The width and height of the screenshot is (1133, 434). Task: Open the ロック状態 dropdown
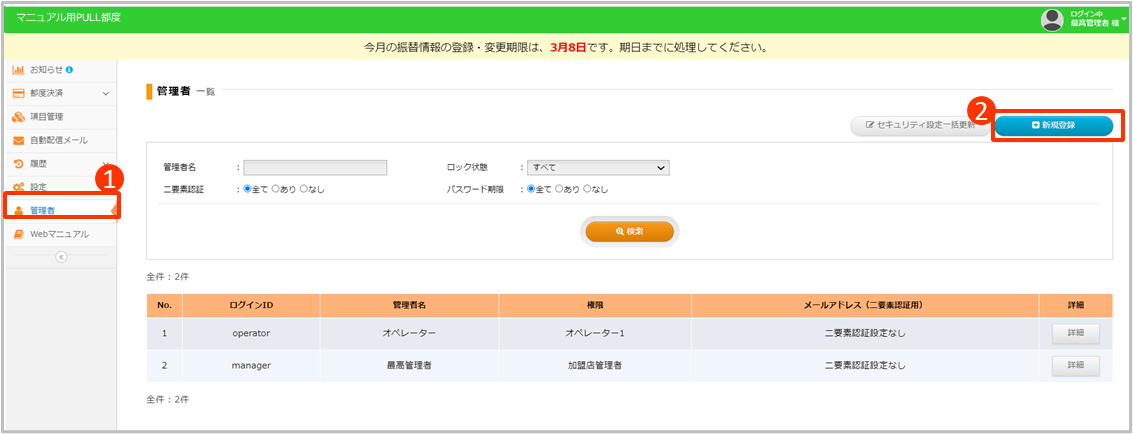coord(597,168)
